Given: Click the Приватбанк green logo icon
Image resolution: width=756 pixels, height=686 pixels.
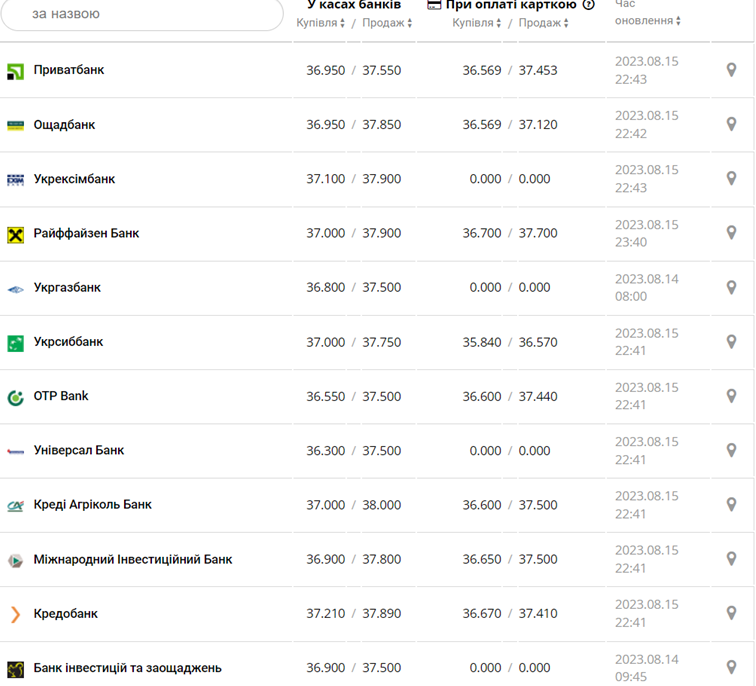Looking at the screenshot, I should (x=15, y=71).
